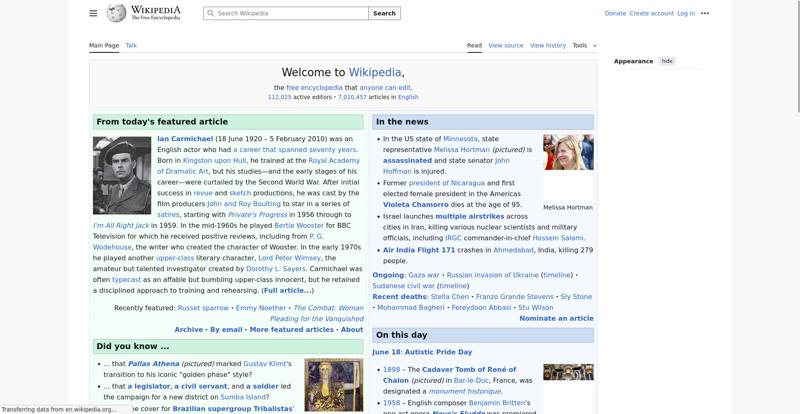Click the anyone can edit link

click(385, 88)
